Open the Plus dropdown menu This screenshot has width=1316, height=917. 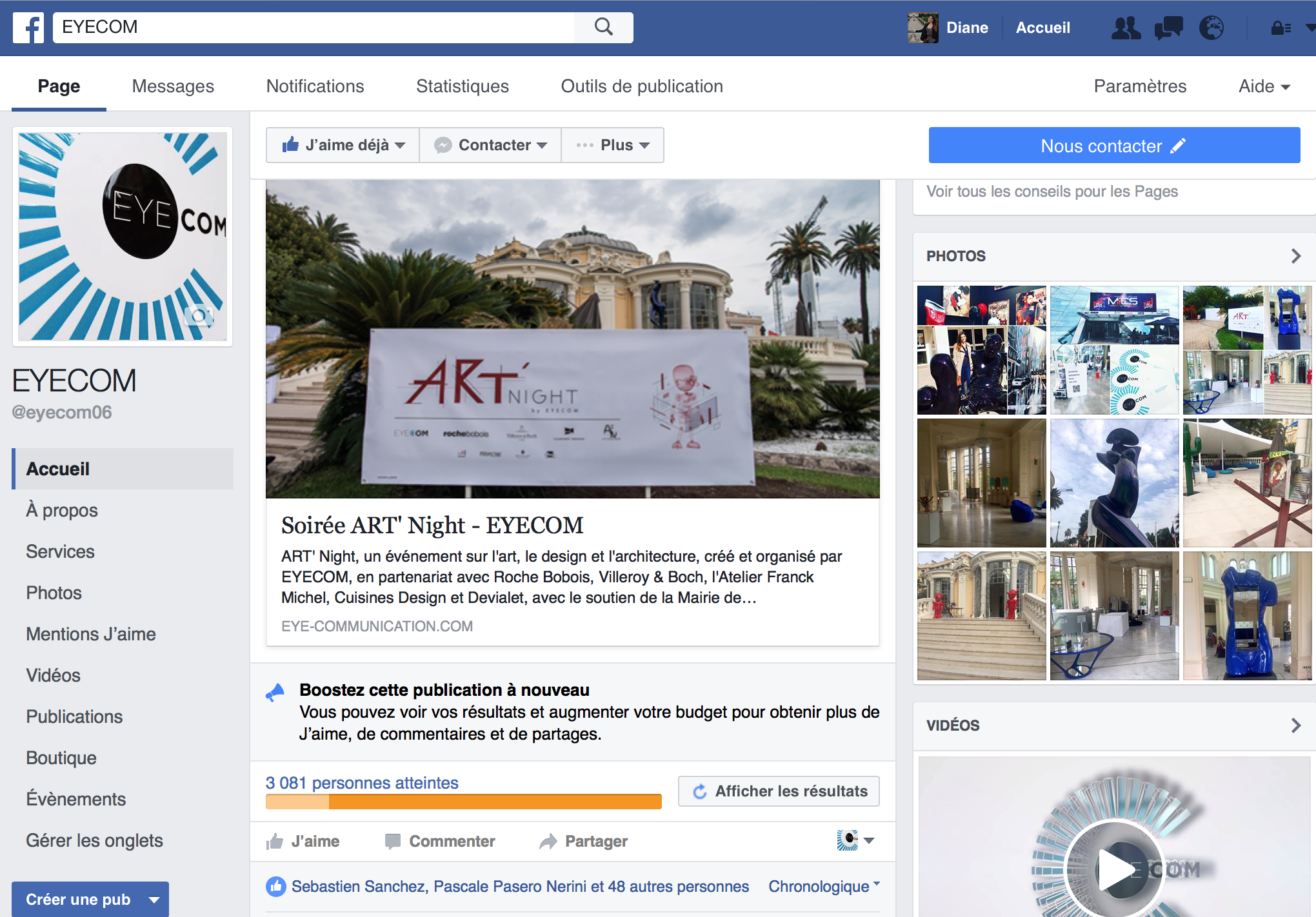click(613, 145)
